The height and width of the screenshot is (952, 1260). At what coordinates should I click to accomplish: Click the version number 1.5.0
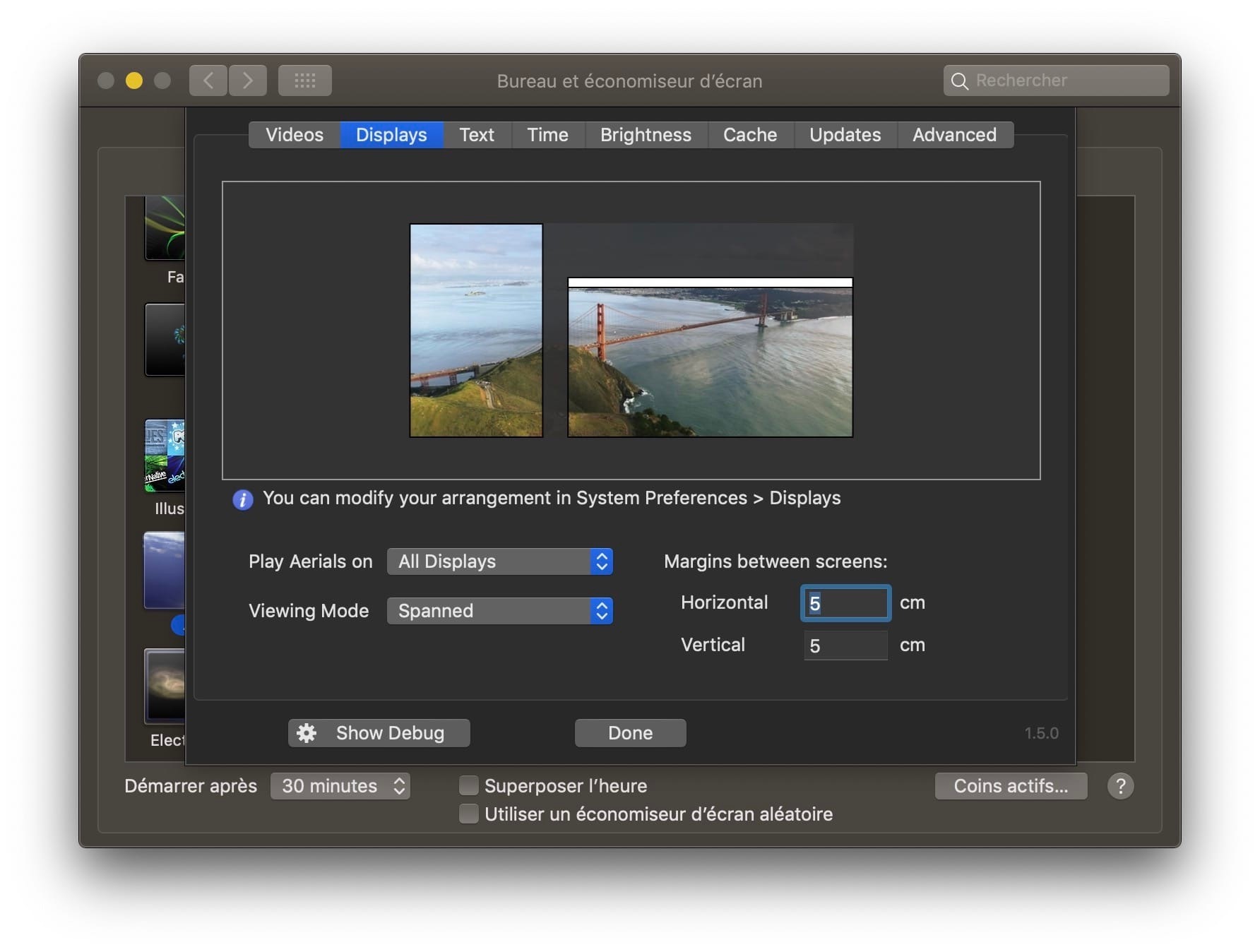click(1041, 733)
